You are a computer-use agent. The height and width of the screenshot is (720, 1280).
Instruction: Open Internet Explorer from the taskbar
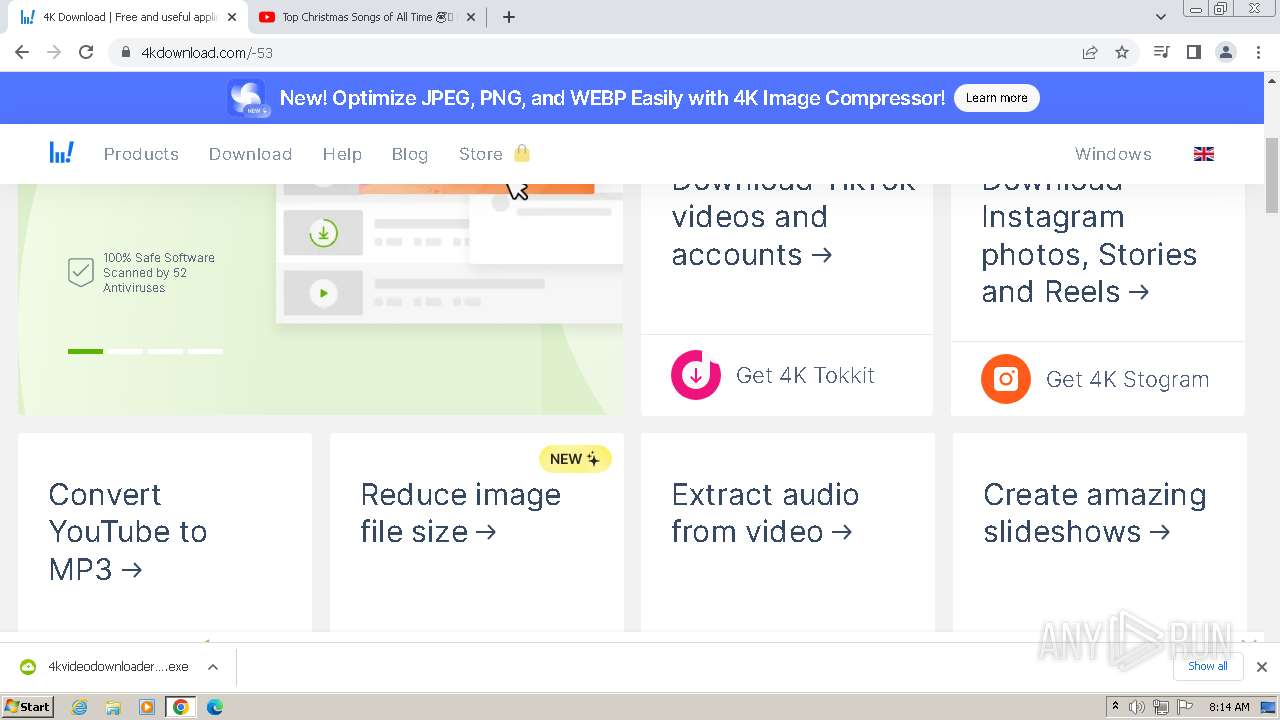tap(80, 707)
